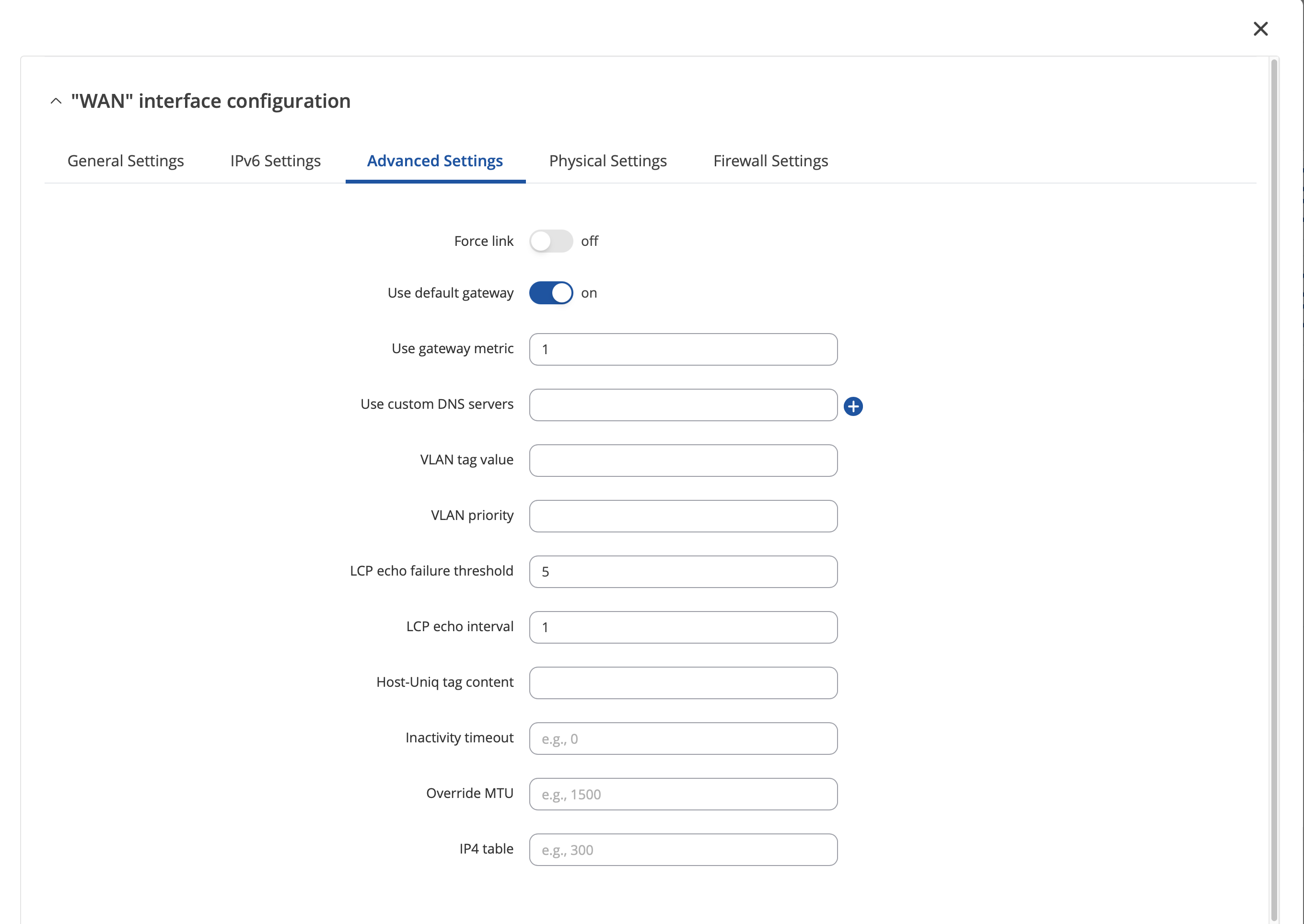Image resolution: width=1304 pixels, height=924 pixels.
Task: Click the VLAN priority input
Action: (683, 516)
